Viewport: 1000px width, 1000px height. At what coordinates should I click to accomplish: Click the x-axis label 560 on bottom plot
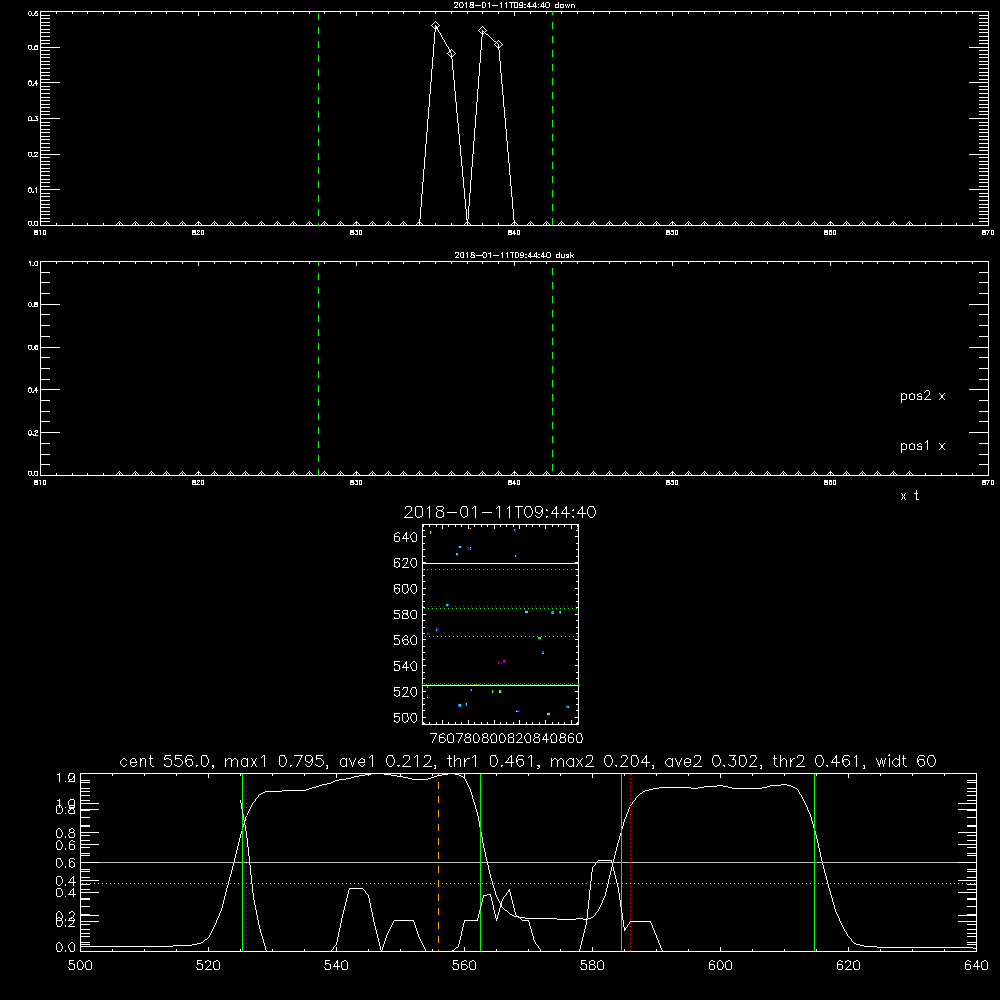point(464,966)
